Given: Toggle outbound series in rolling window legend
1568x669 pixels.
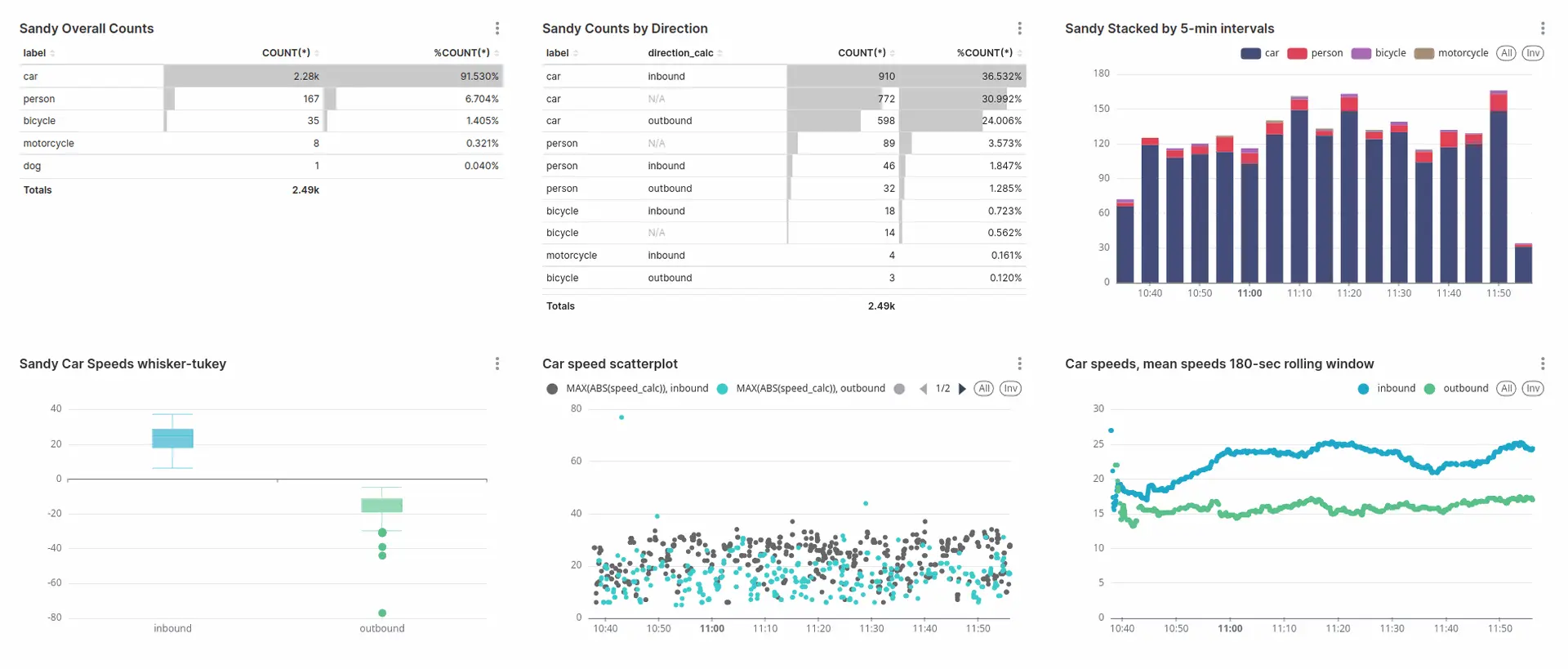Looking at the screenshot, I should (x=1456, y=389).
